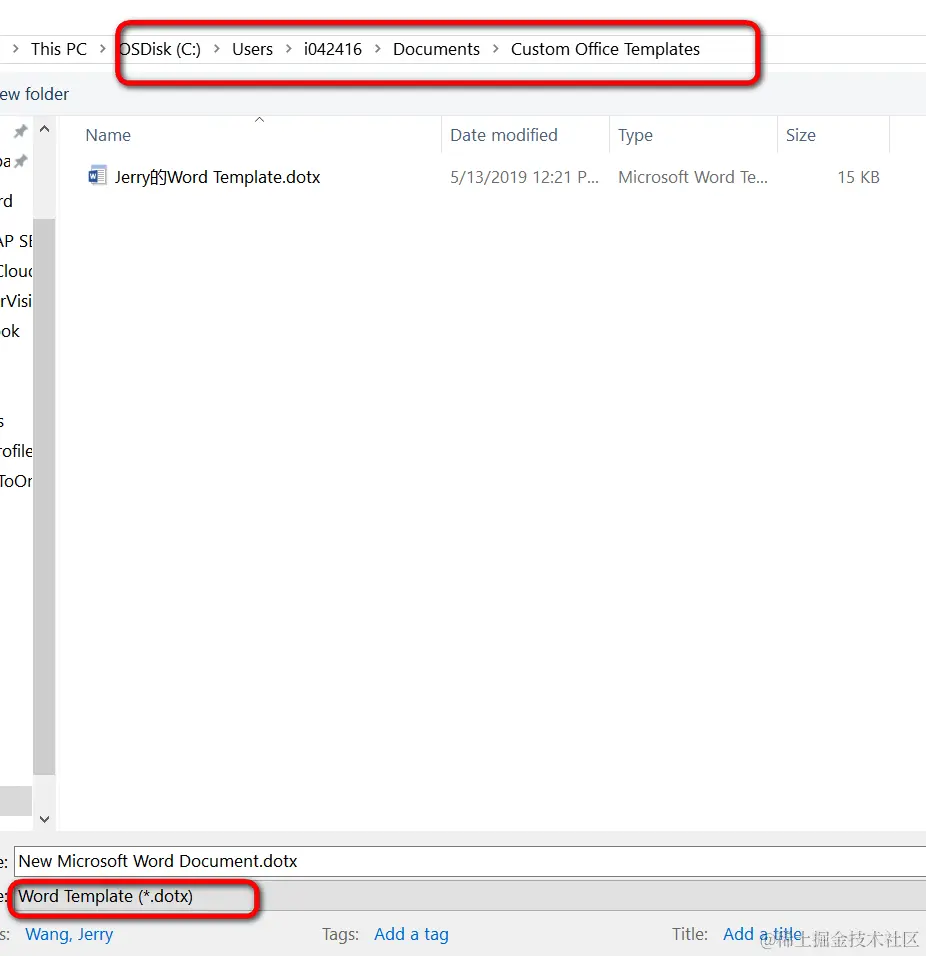926x956 pixels.
Task: Click the Custom Office Templates breadcrumb
Action: [605, 49]
